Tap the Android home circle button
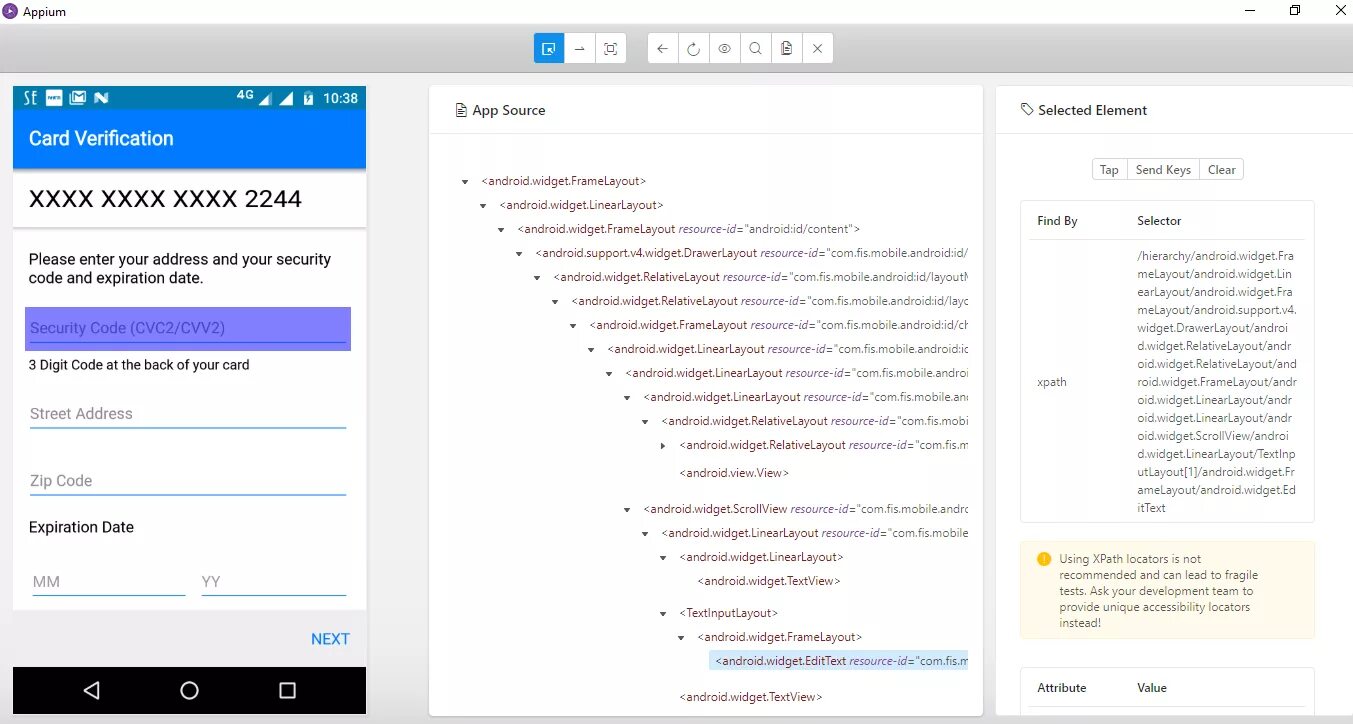Image resolution: width=1353 pixels, height=724 pixels. click(189, 690)
